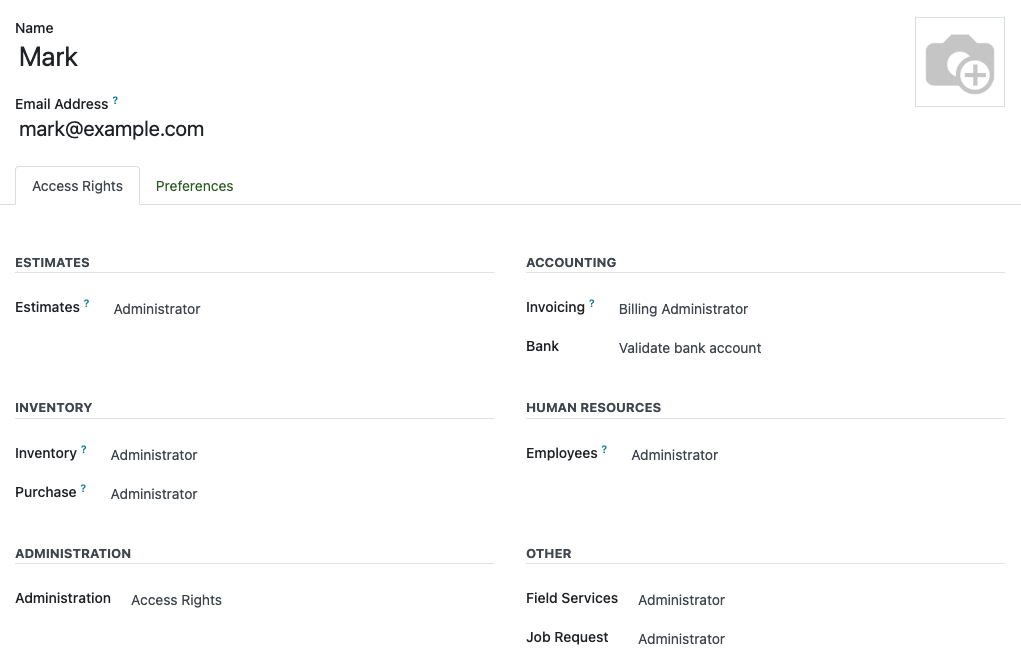Image resolution: width=1021 pixels, height=664 pixels.
Task: Click the camera upload photo icon
Action: pyautogui.click(x=959, y=62)
